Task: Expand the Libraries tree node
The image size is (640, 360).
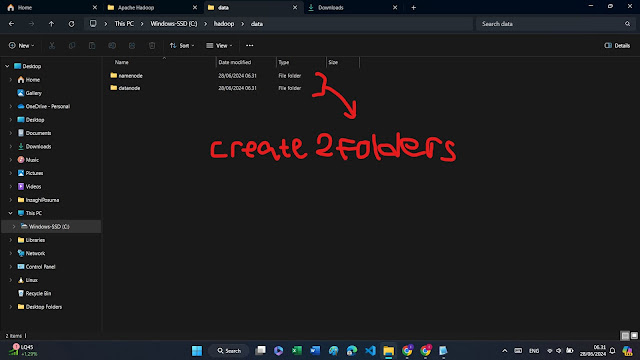Action: [x=11, y=240]
